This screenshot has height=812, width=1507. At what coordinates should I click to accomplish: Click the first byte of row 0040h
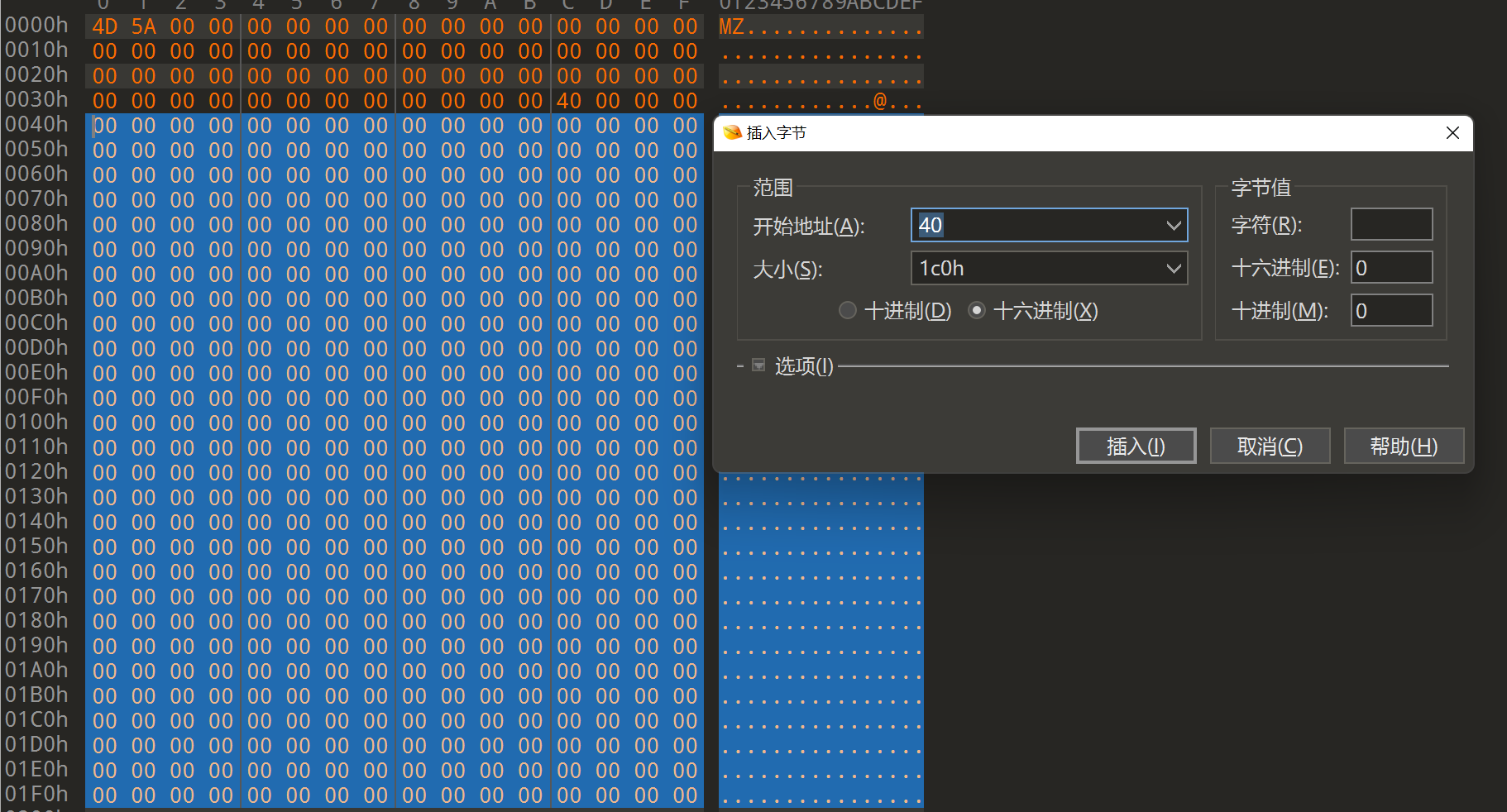point(105,126)
